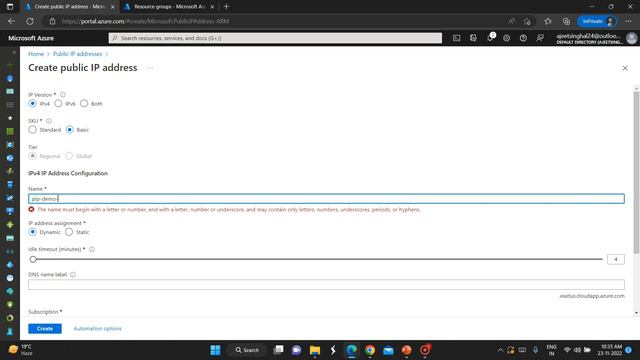Open Dashboard icon in sidebar
640x360 pixels.
(10, 91)
